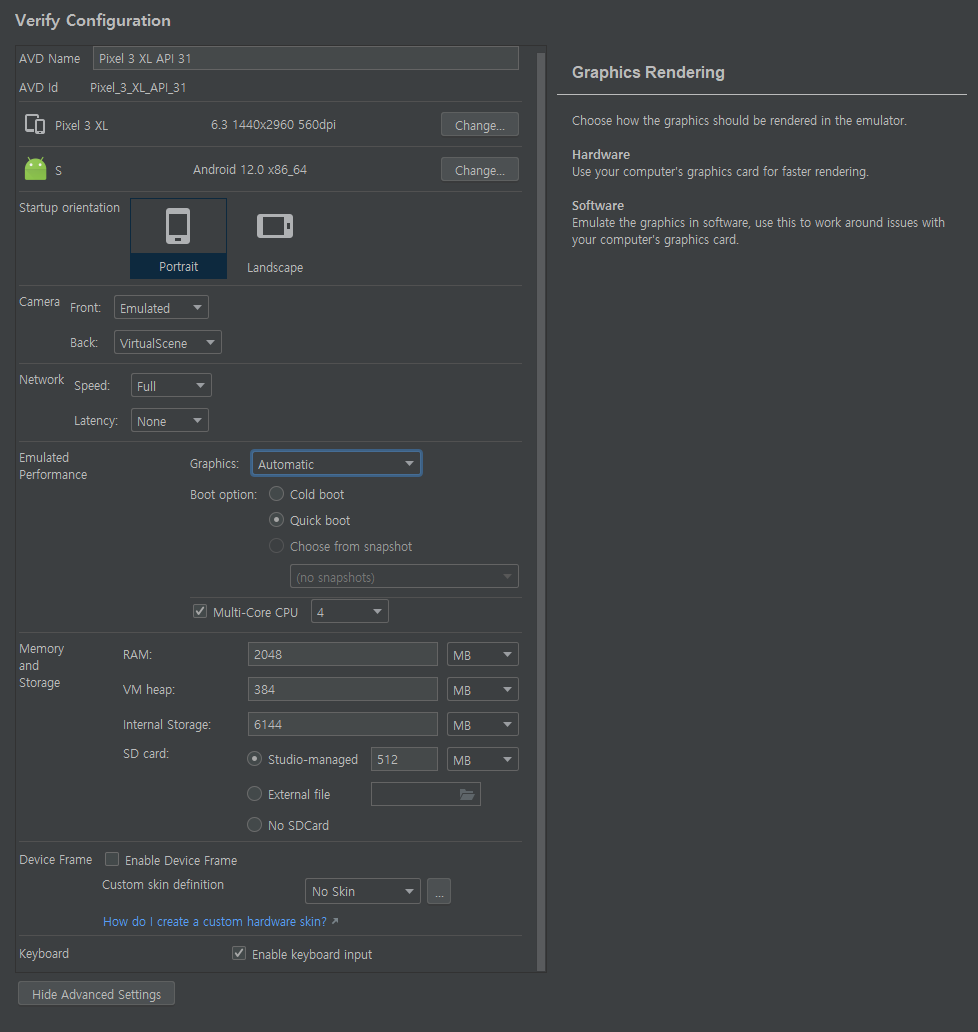Click the Hardware help heading
Screen dimensions: 978x1032
[x=601, y=155]
